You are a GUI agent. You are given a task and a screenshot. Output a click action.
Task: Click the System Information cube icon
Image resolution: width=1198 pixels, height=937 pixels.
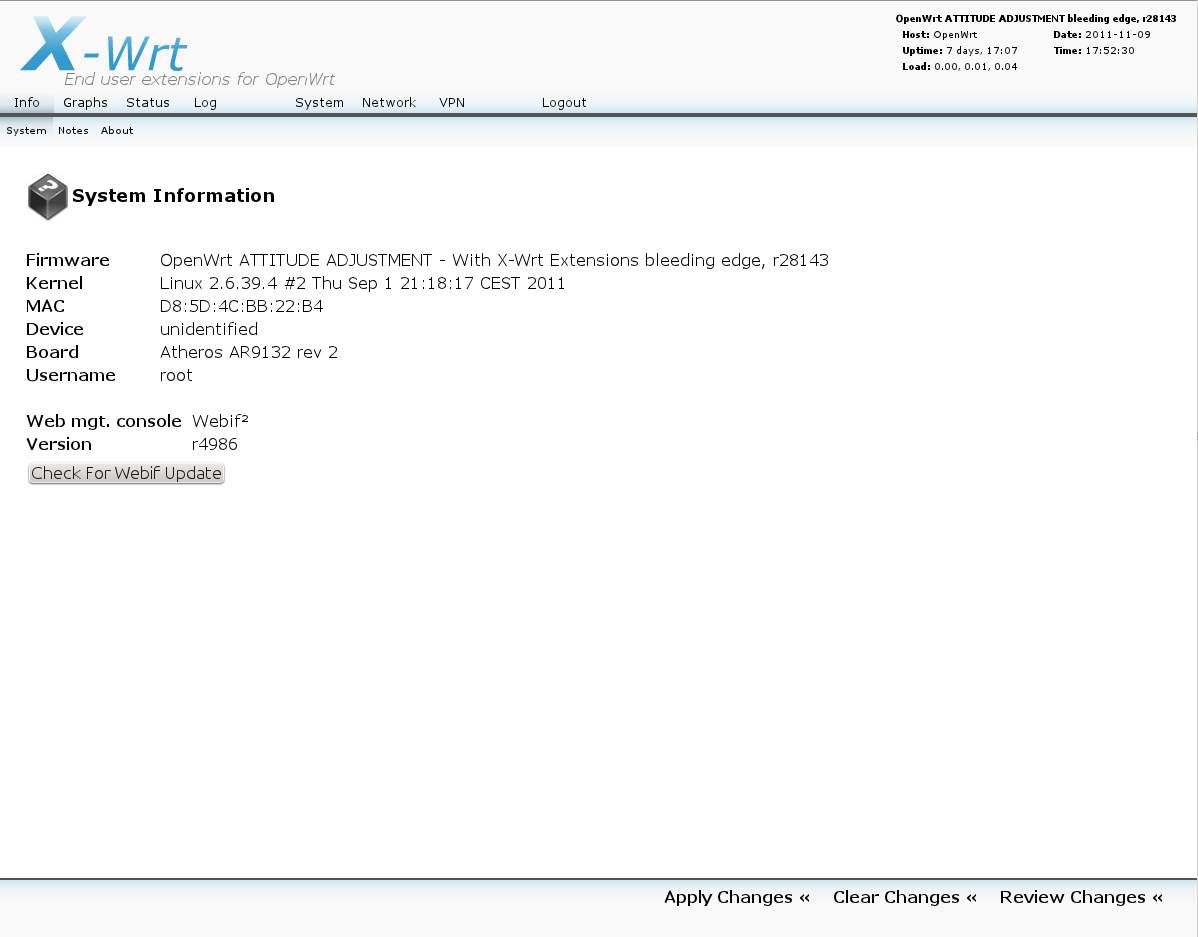coord(47,196)
